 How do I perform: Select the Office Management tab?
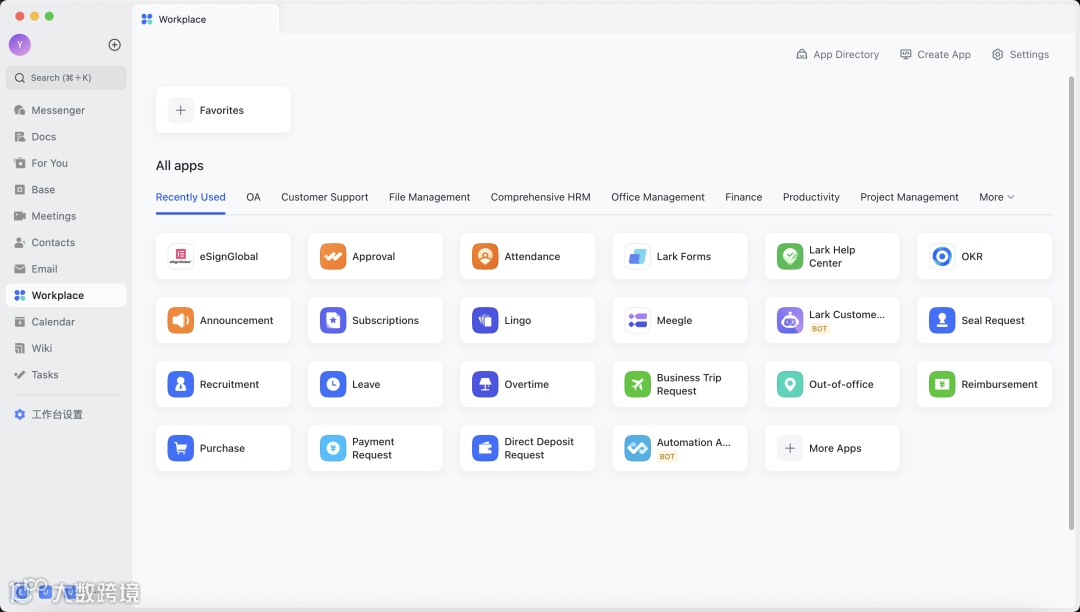click(x=658, y=197)
